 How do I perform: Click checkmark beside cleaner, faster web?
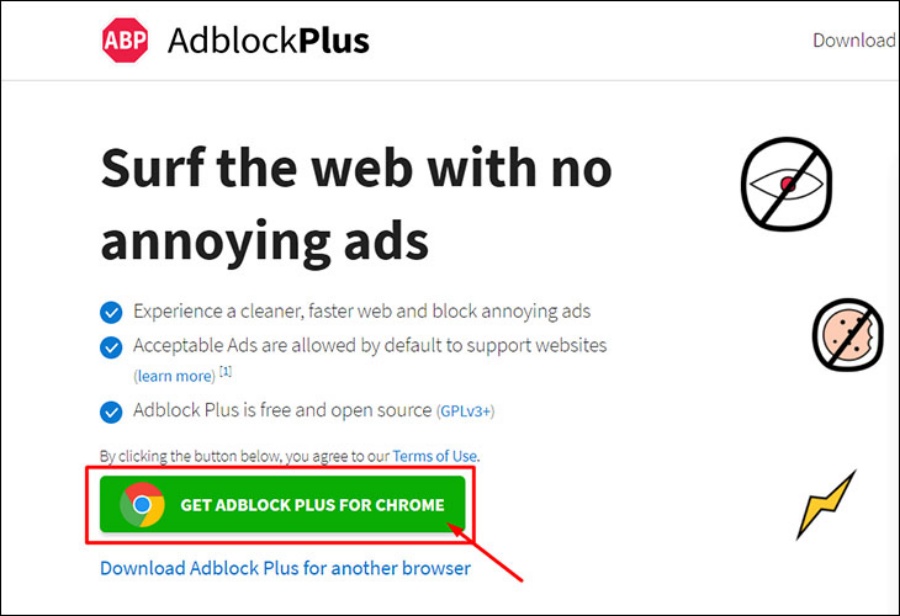[x=111, y=312]
